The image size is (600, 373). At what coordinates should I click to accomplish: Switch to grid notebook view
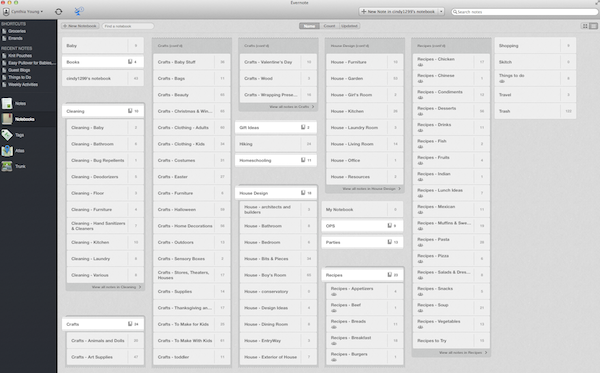585,26
